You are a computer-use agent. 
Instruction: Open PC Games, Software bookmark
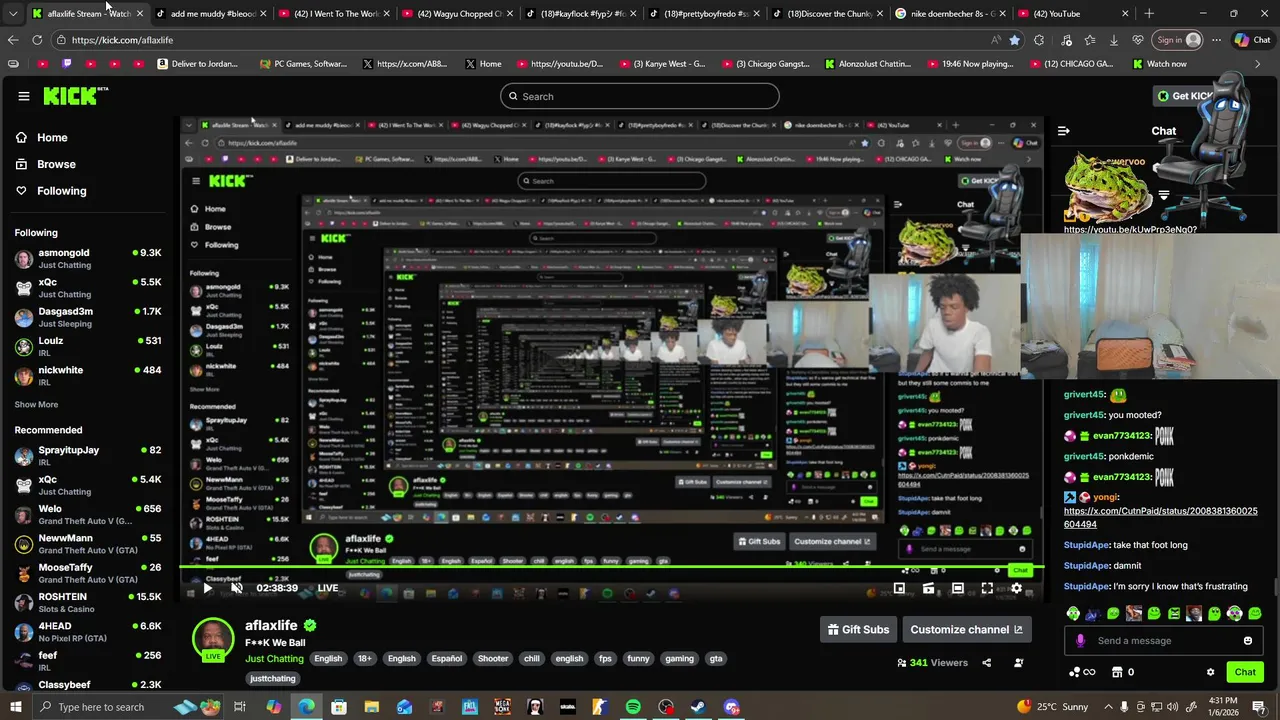pos(302,64)
